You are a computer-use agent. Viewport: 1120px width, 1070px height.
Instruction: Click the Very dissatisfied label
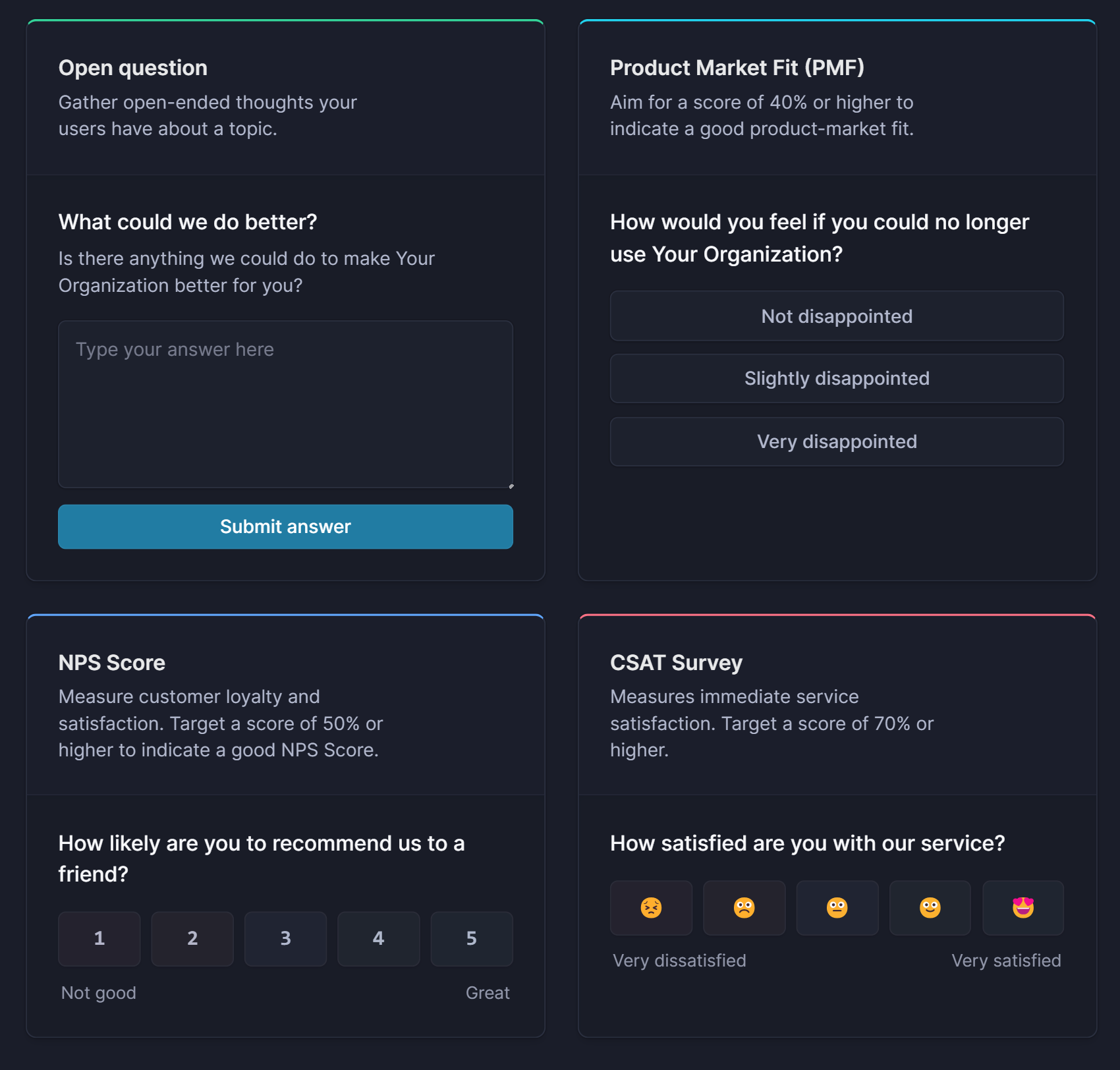(679, 960)
